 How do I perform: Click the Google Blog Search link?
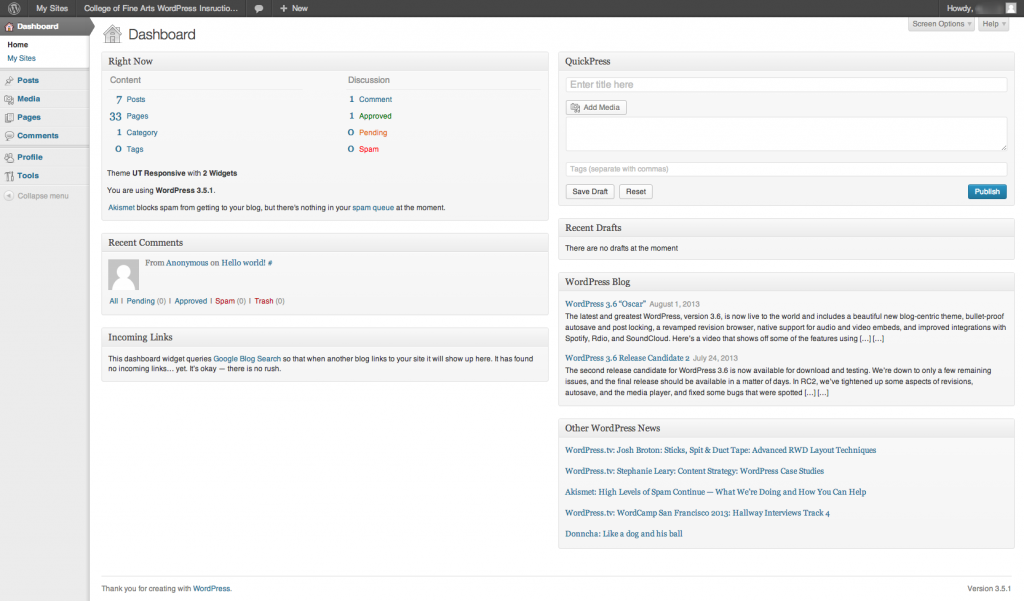click(247, 359)
